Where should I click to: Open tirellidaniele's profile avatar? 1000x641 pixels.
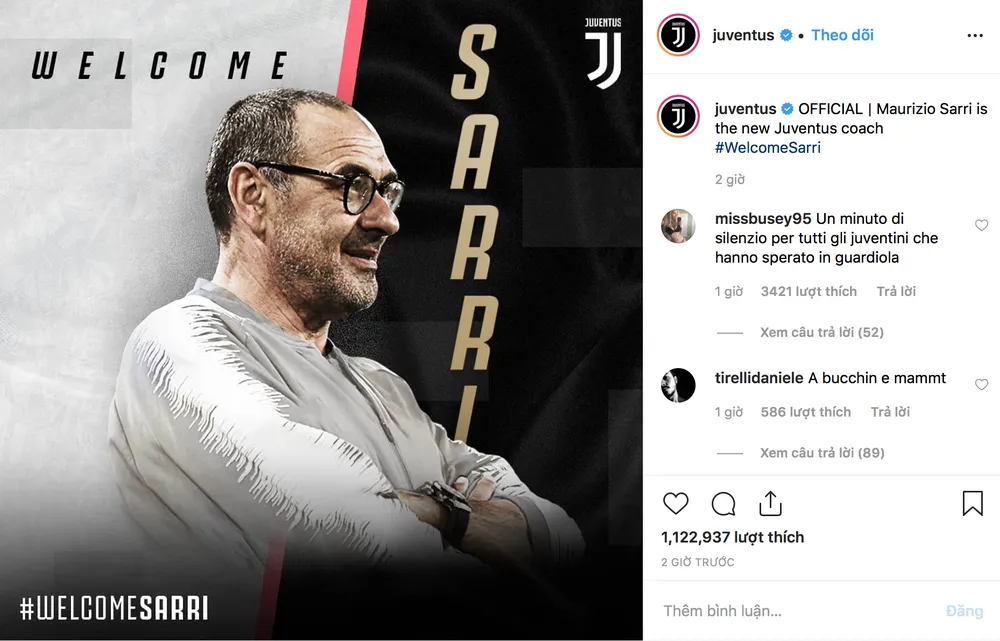(678, 385)
